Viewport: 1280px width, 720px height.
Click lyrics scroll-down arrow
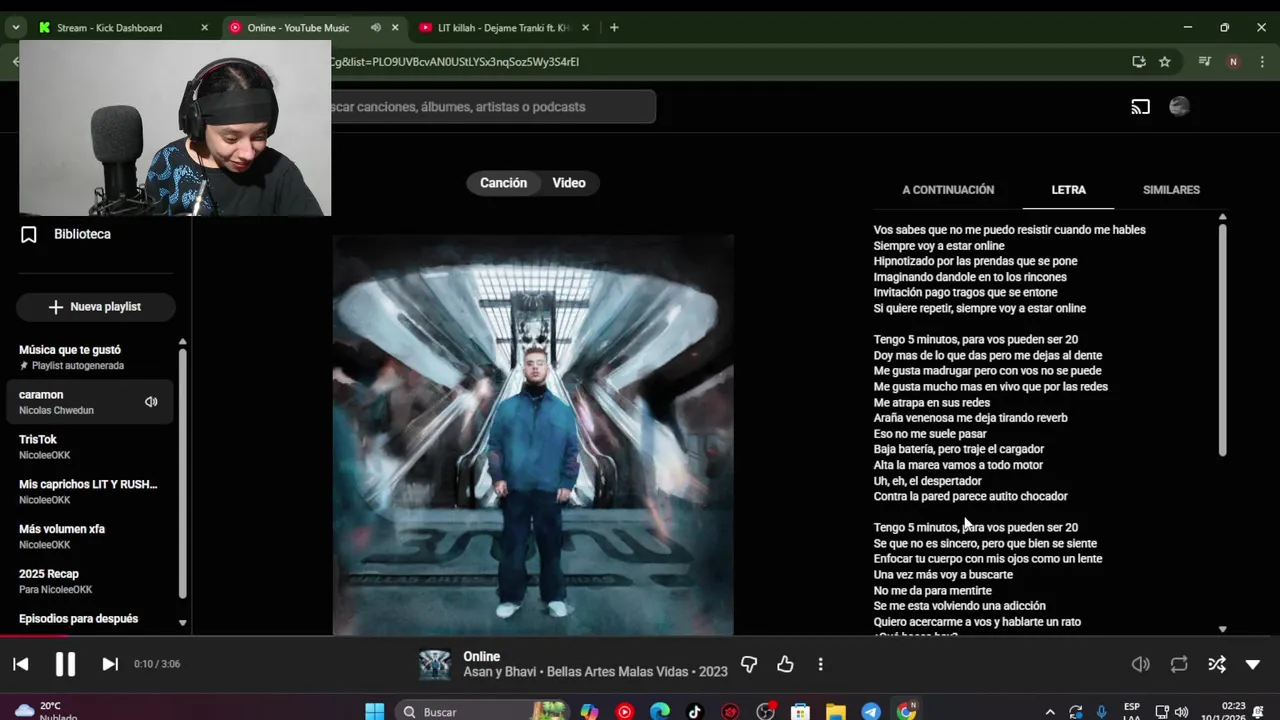[x=1222, y=629]
